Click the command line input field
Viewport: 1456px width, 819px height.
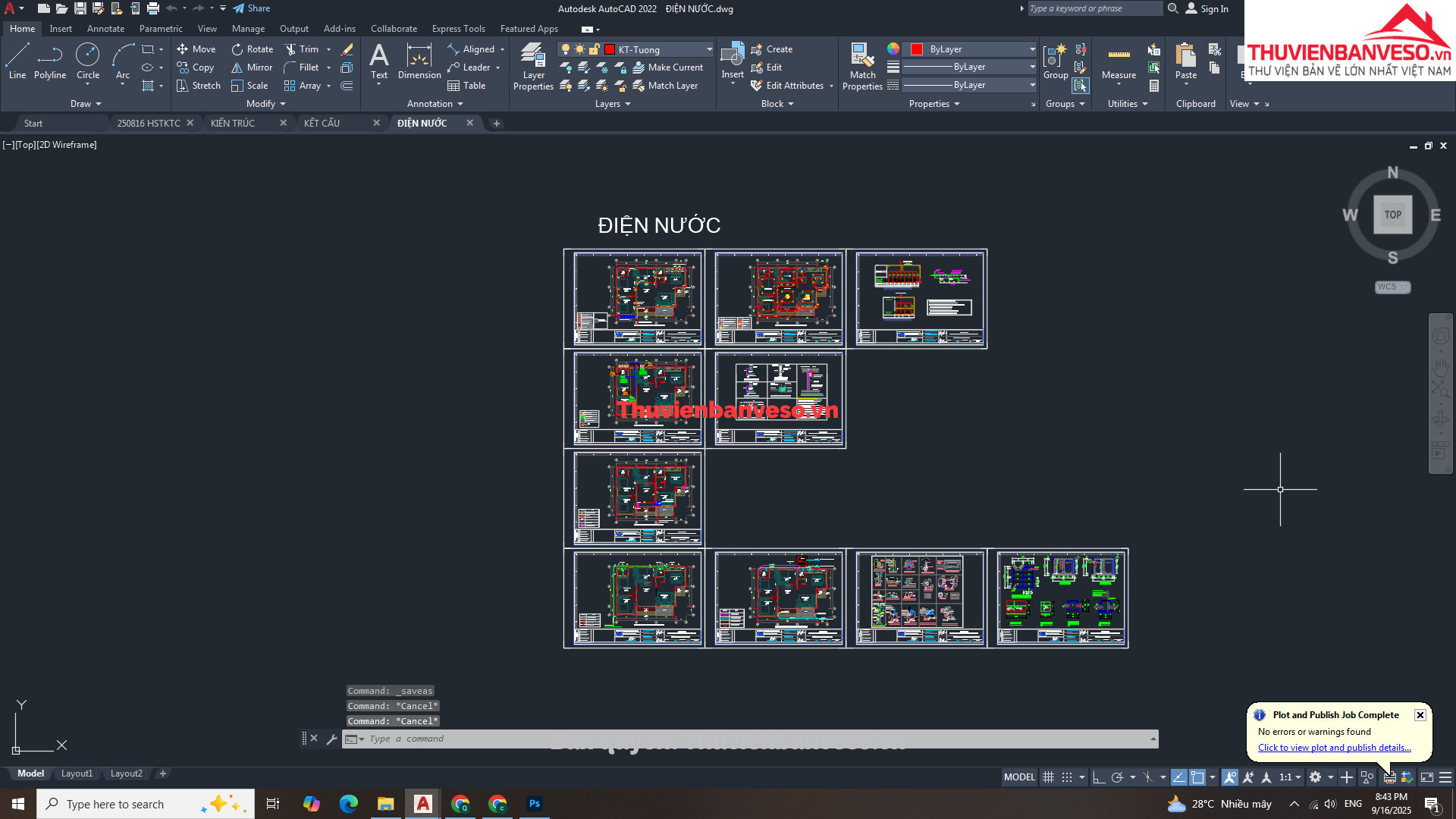751,739
